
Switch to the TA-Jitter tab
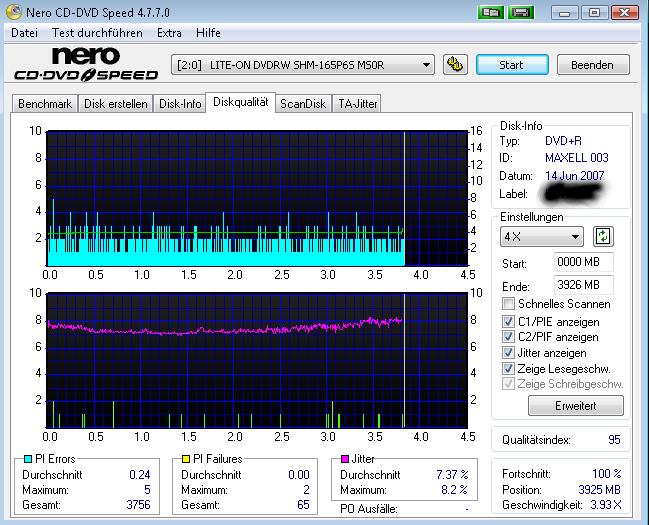coord(357,103)
